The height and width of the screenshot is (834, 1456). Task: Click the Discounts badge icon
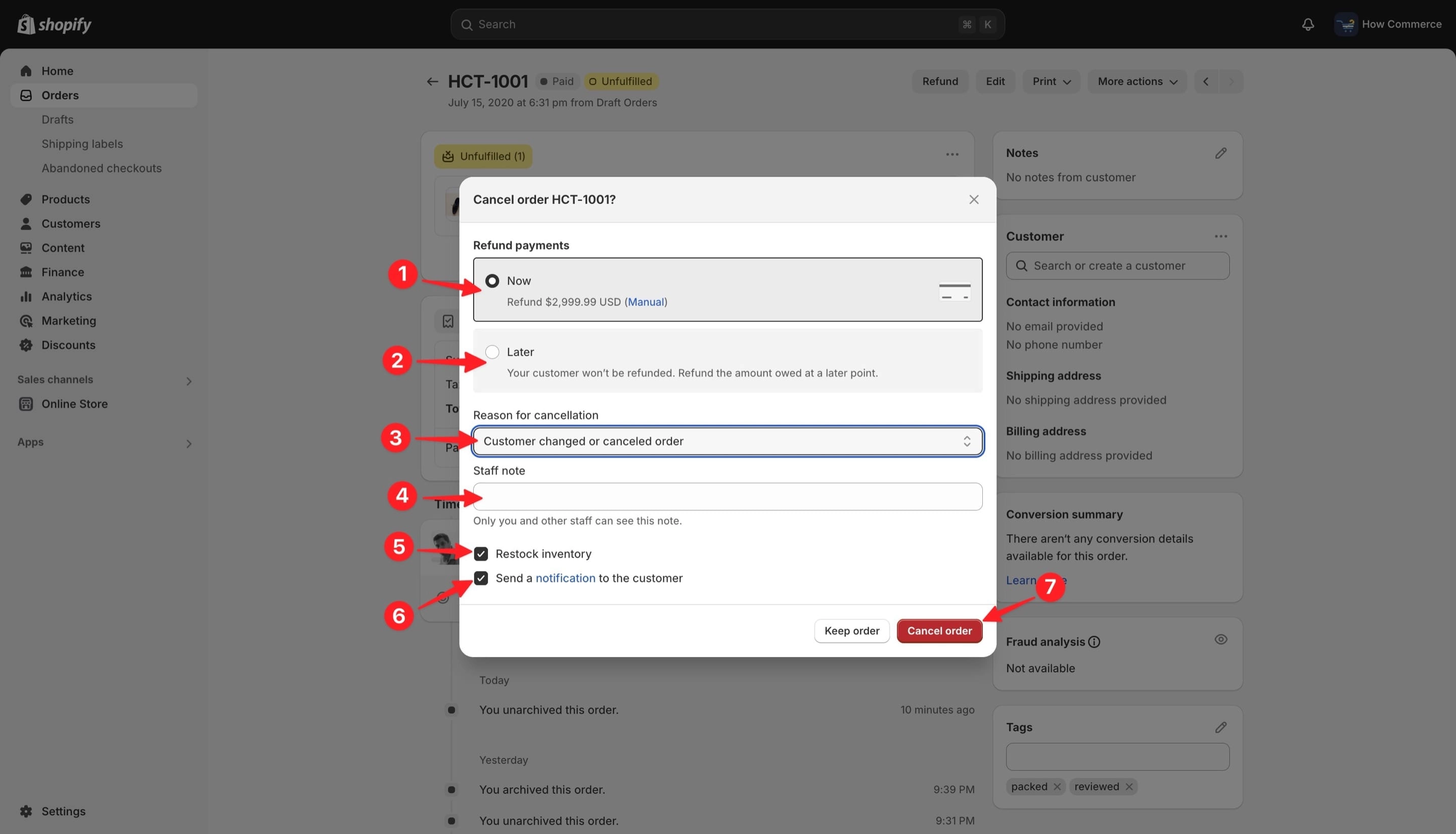[x=26, y=345]
